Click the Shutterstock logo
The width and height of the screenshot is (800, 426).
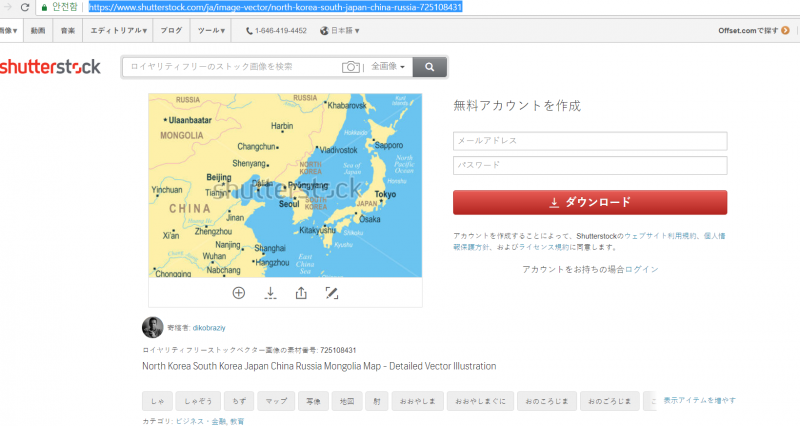(x=50, y=68)
